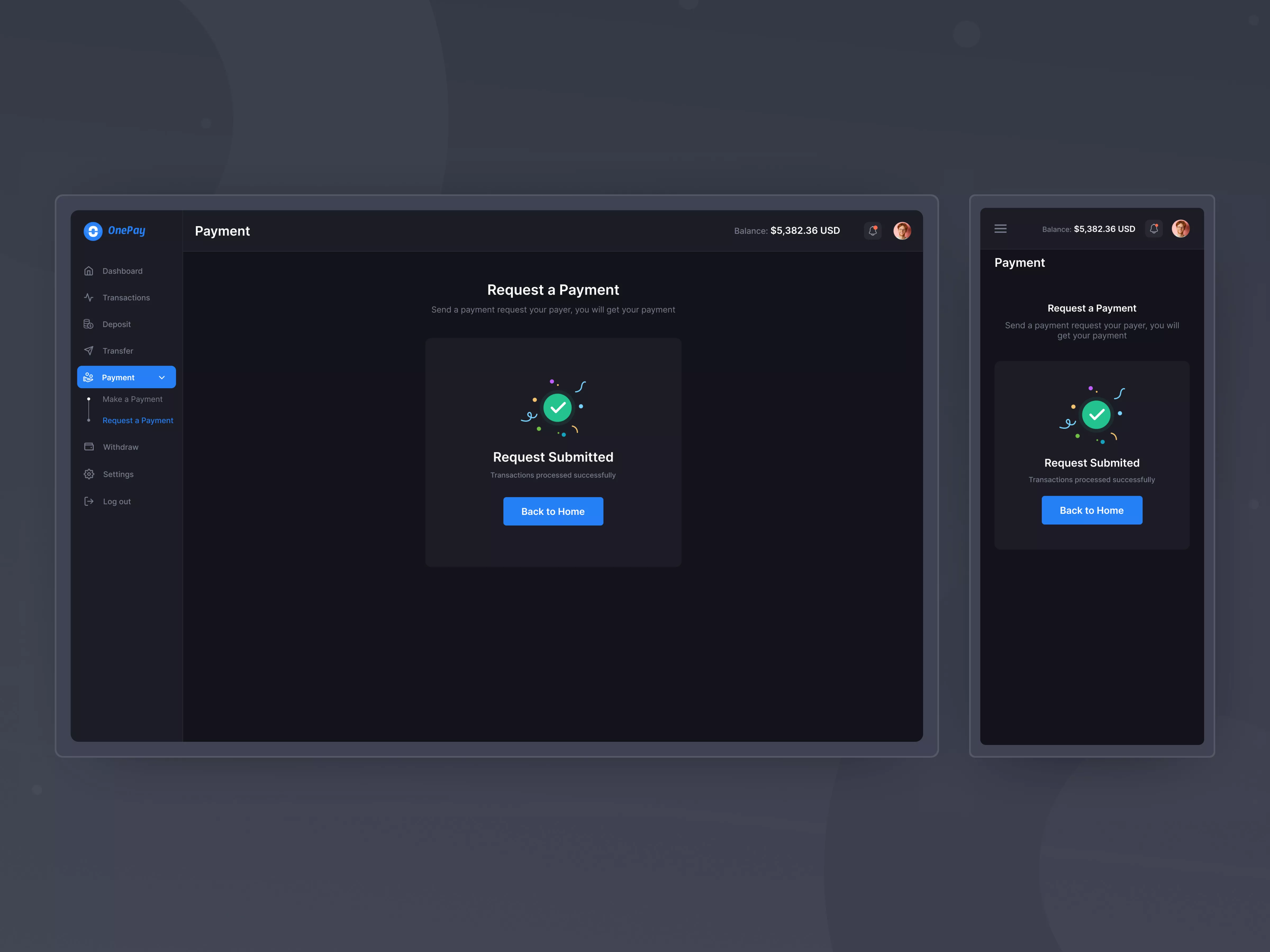Click the Transfer paper-plane icon

pyautogui.click(x=88, y=351)
